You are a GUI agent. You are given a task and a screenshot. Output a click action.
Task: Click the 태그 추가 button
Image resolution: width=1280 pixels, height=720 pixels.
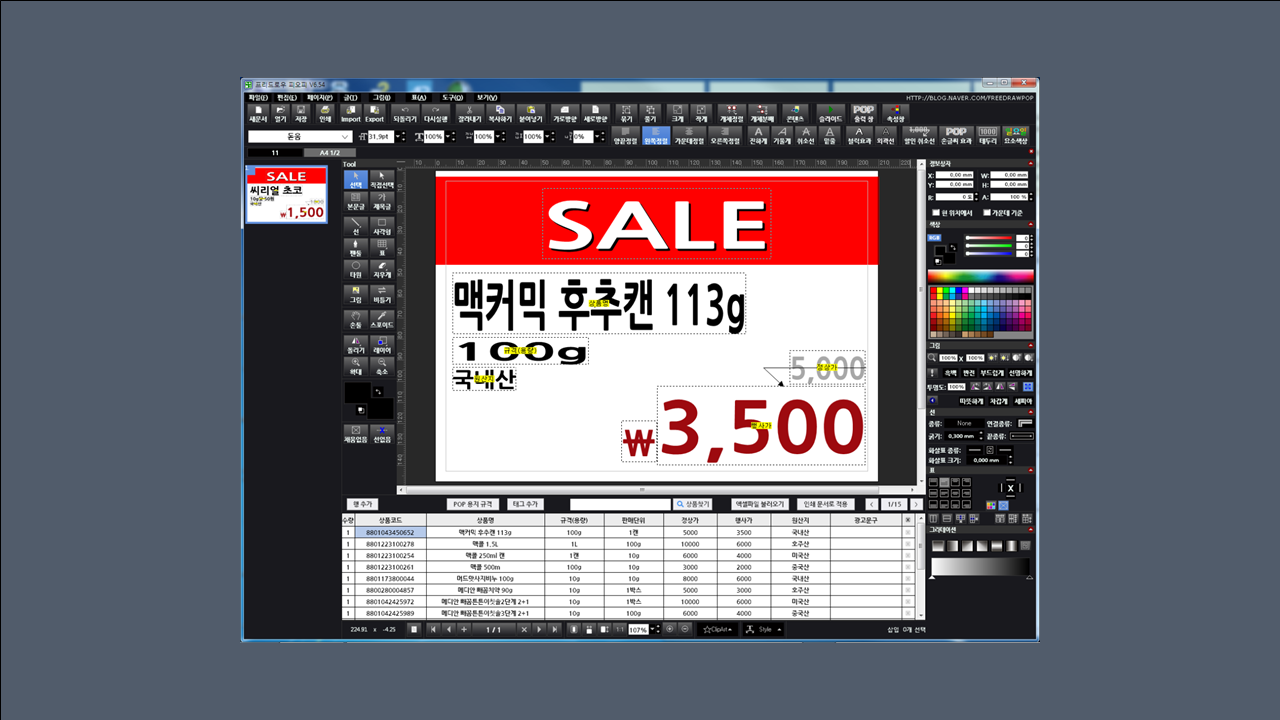(525, 504)
